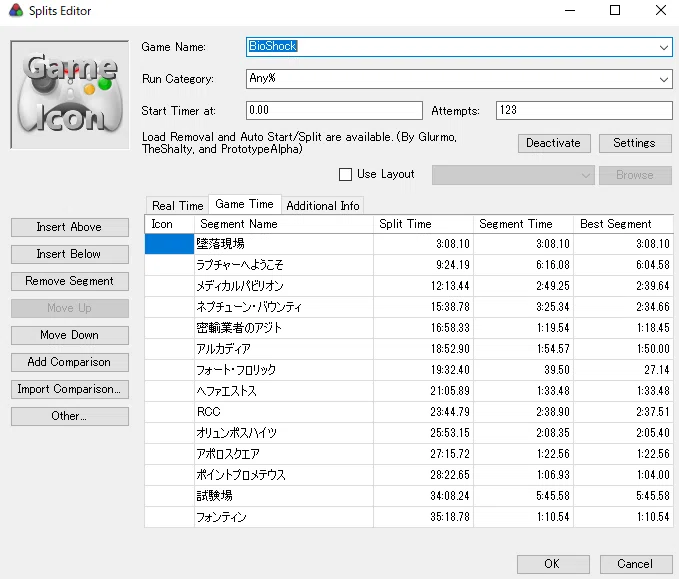This screenshot has width=679, height=579.
Task: Click the Segment Name column header
Action: point(284,224)
